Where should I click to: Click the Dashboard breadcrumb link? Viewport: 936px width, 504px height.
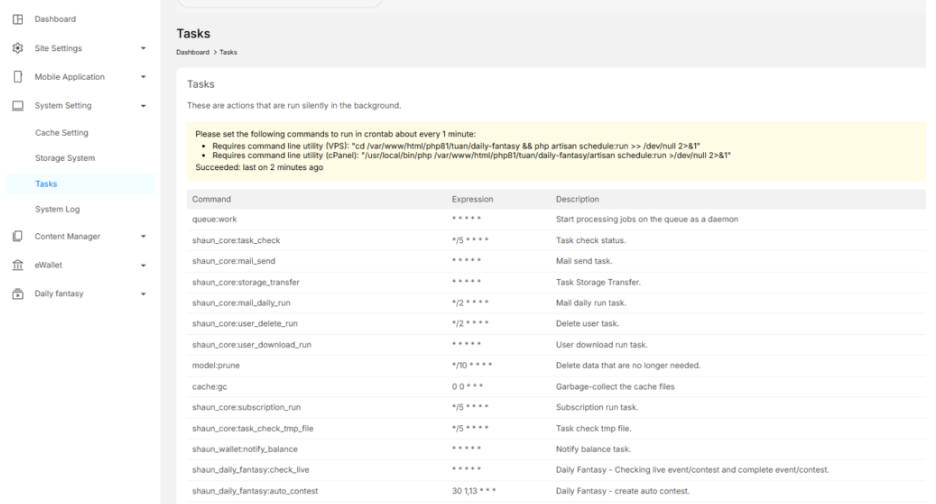point(192,52)
